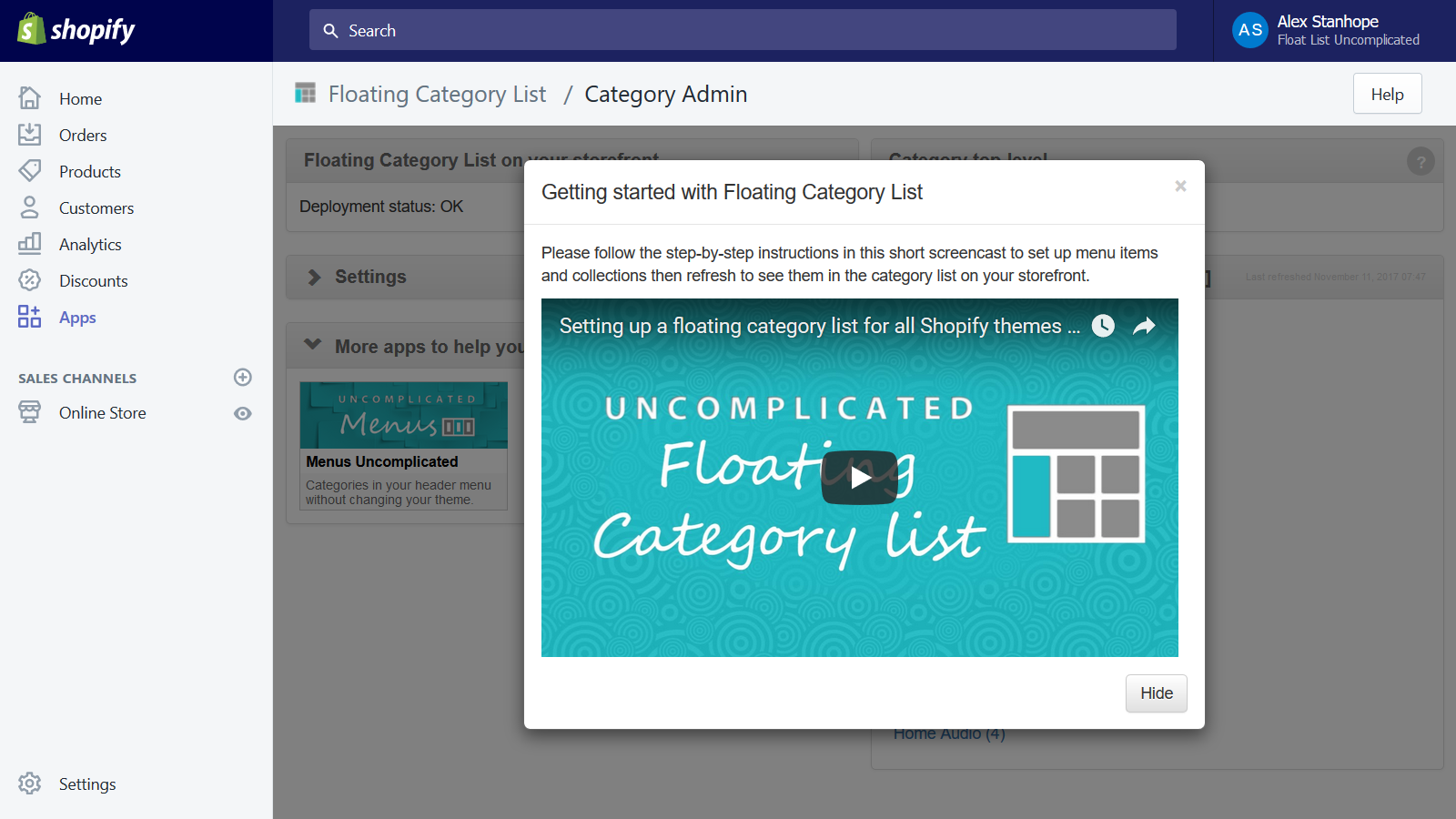Click the Home Audio (4) category link
1456x819 pixels.
click(949, 733)
